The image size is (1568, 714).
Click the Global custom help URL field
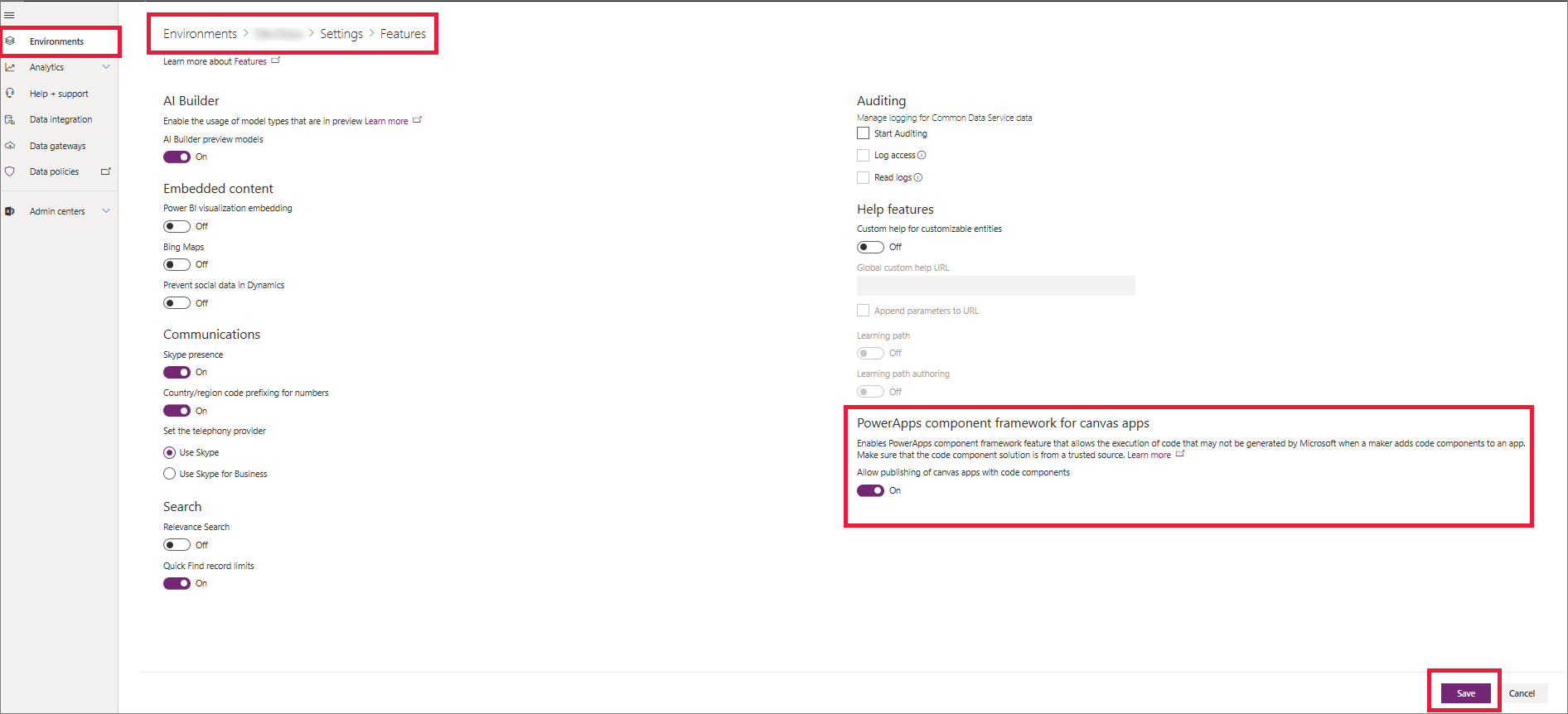point(995,286)
